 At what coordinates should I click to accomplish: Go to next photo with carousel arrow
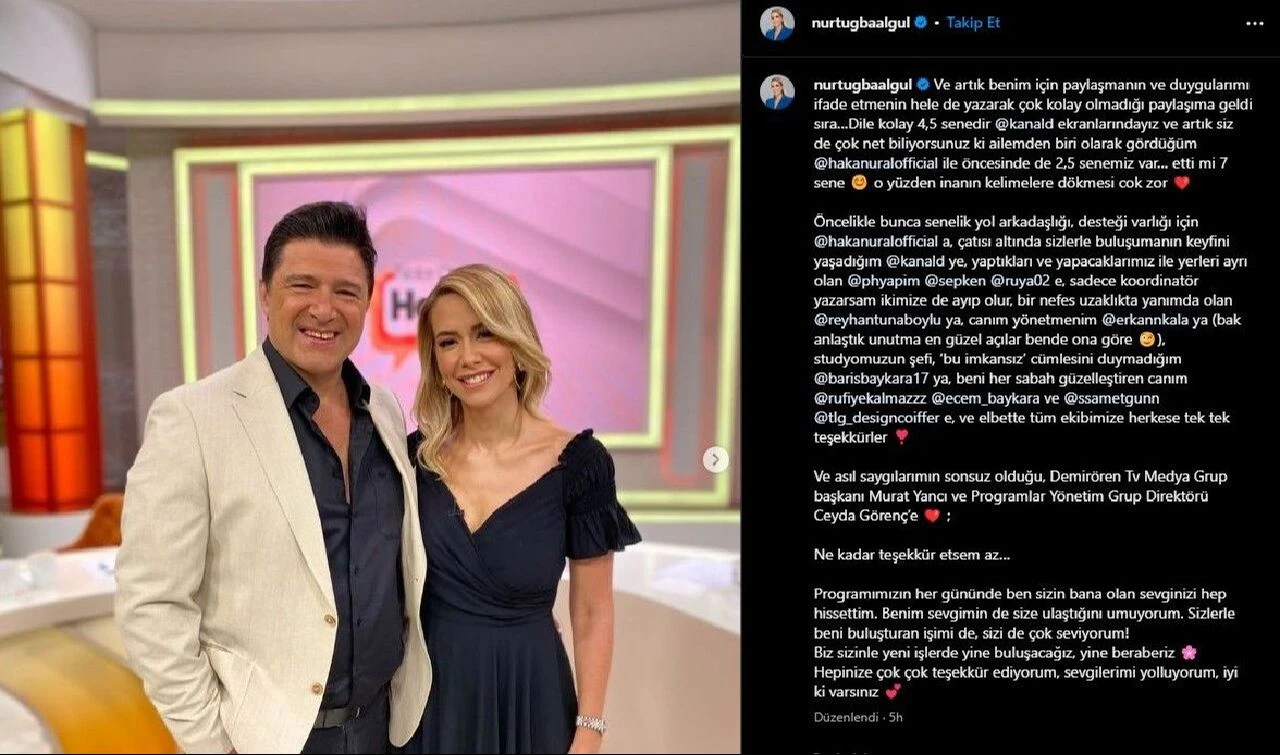[715, 459]
